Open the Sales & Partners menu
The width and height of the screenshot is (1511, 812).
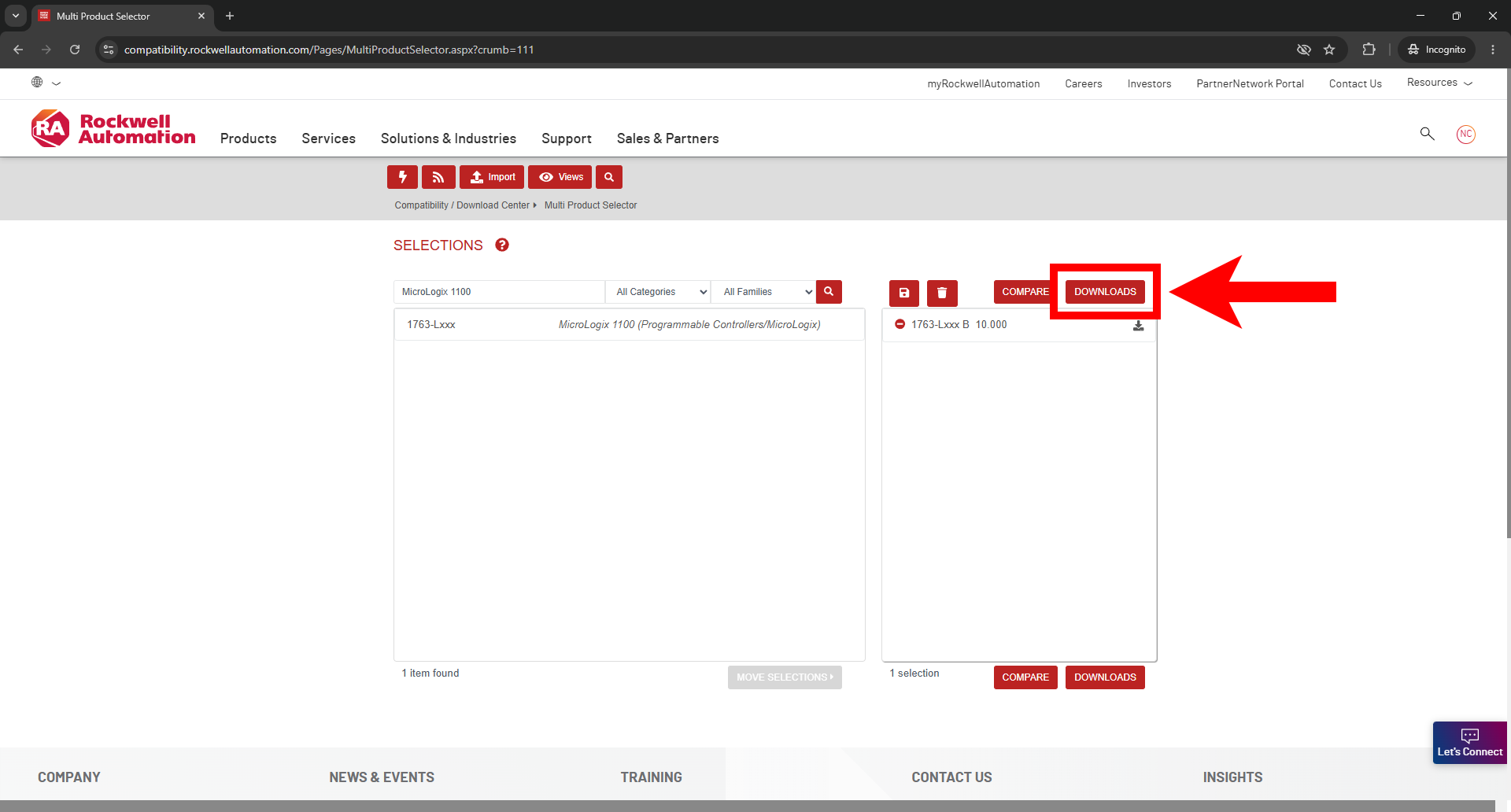668,138
